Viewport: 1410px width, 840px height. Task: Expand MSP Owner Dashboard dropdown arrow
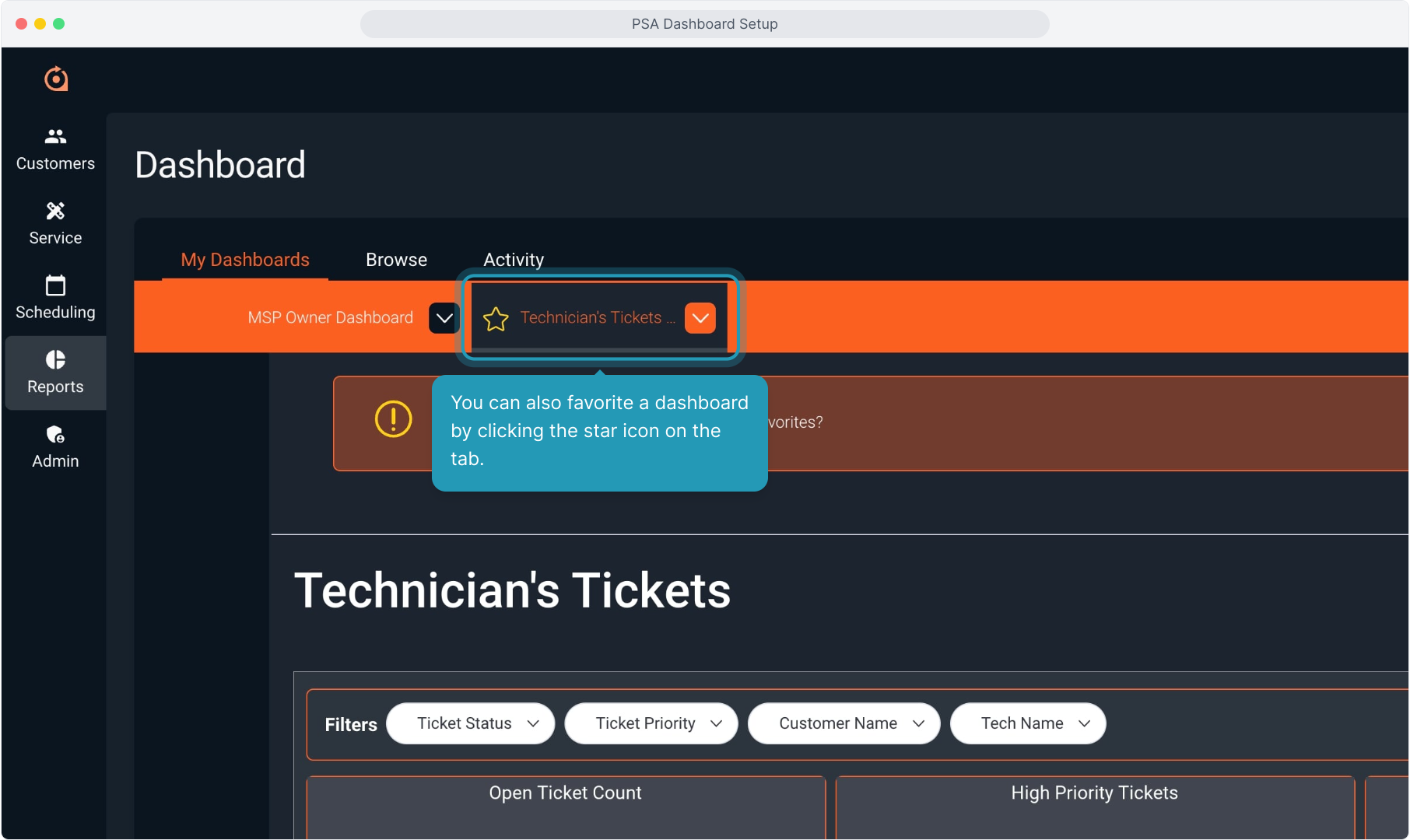444,318
